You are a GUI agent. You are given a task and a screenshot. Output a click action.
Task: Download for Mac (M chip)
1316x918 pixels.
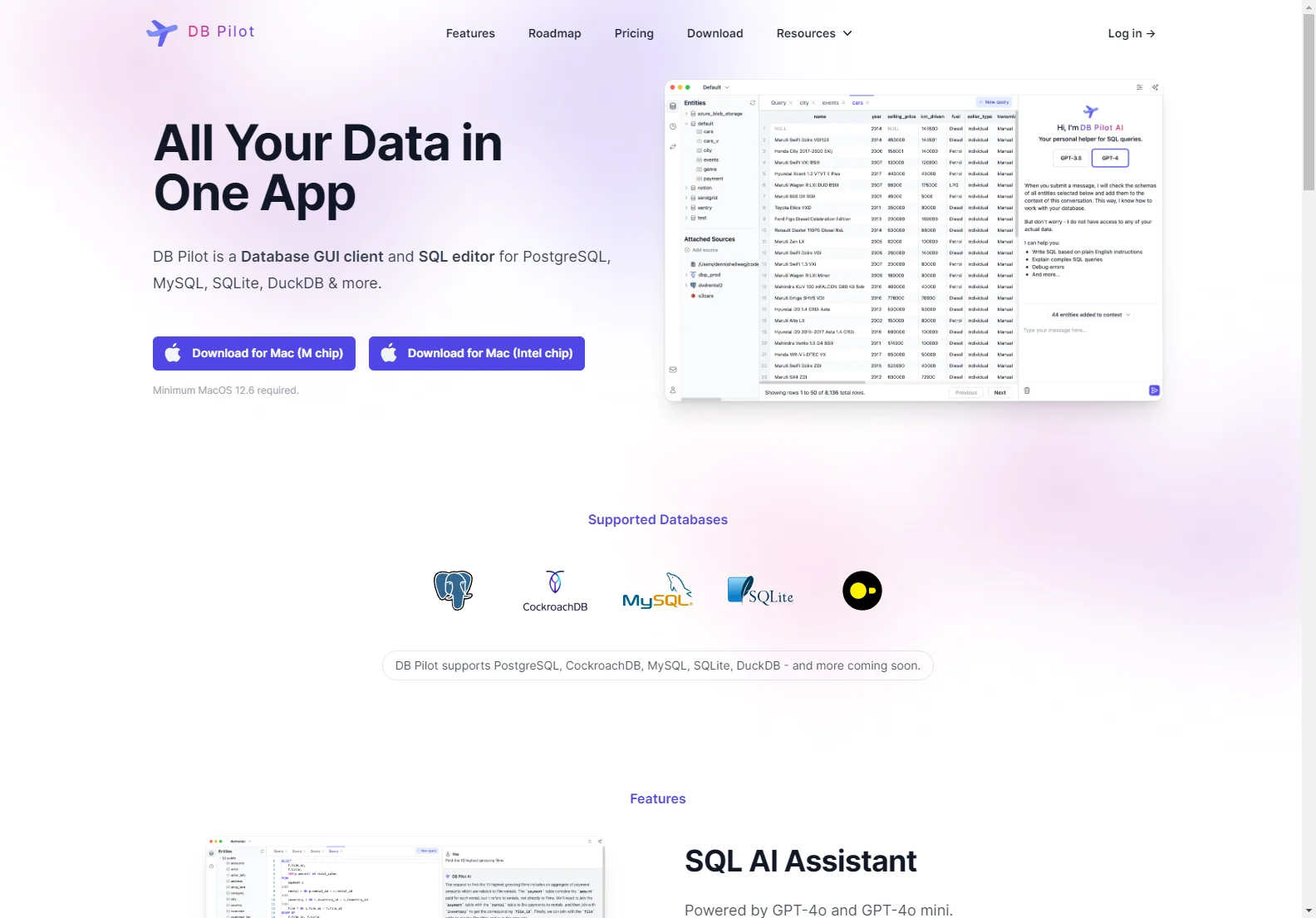click(254, 353)
